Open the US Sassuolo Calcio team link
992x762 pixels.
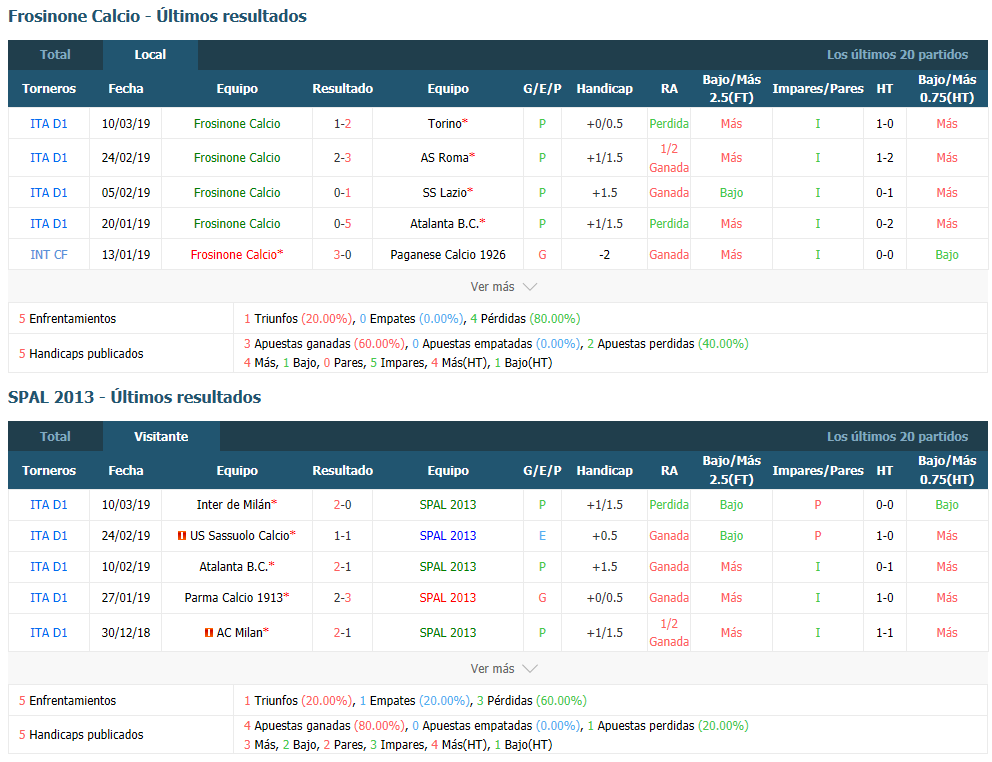(240, 536)
